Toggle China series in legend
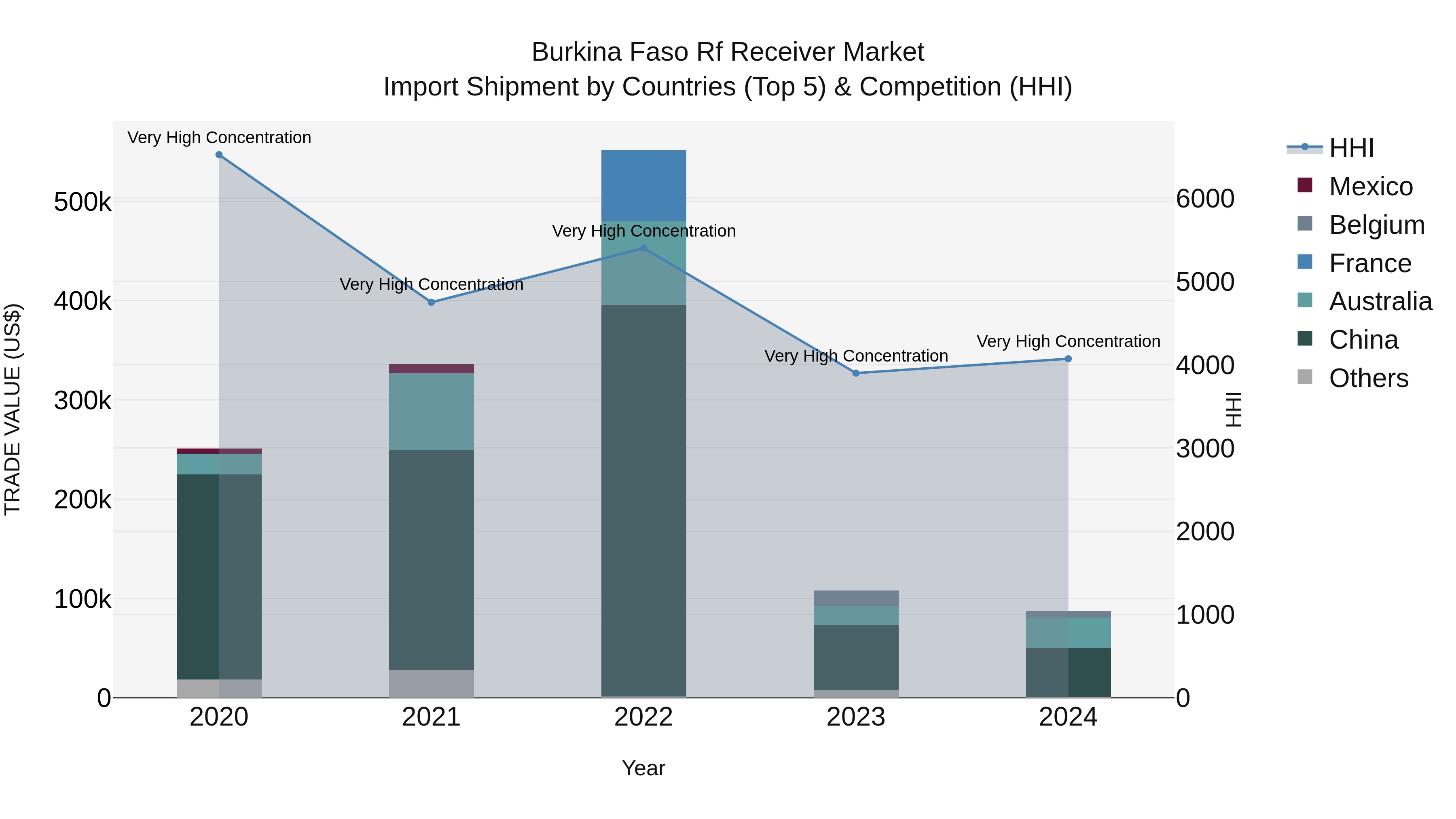 [1348, 340]
